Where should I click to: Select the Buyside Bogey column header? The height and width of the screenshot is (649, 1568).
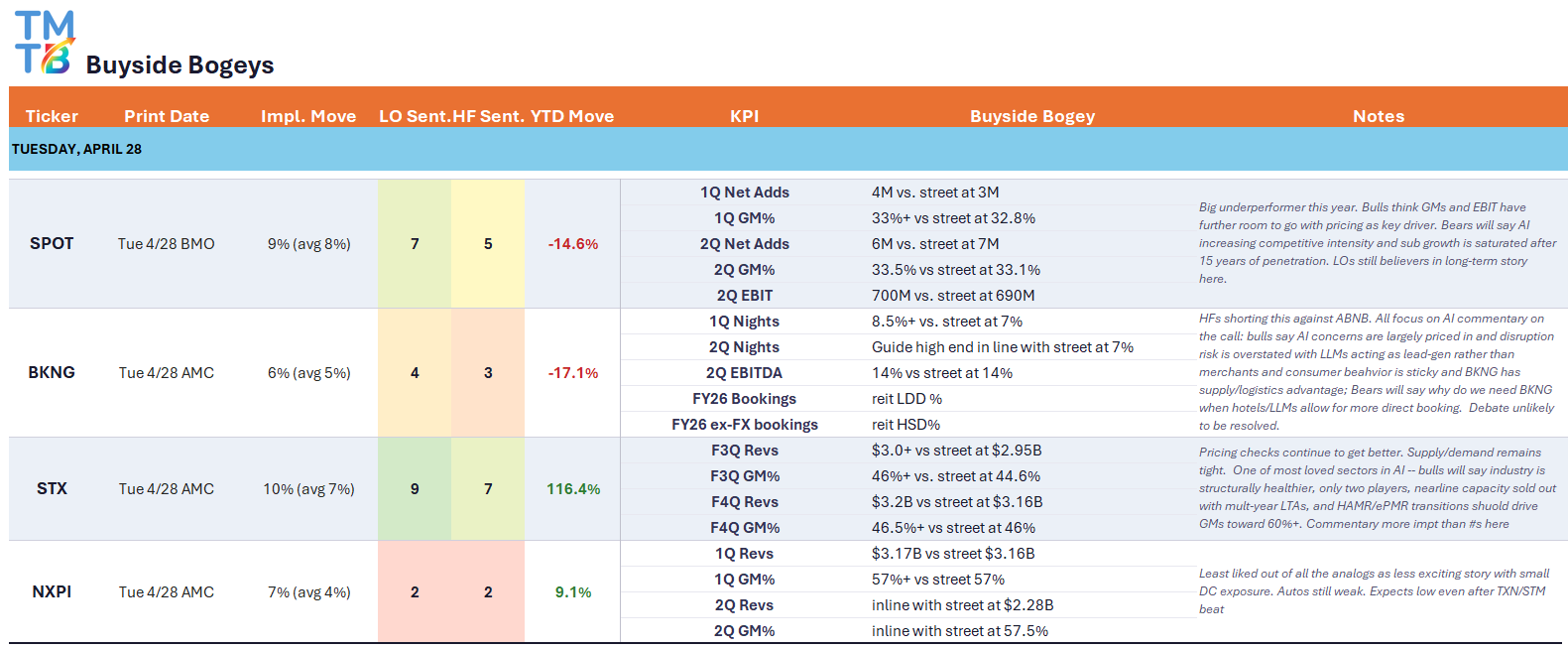[1032, 116]
